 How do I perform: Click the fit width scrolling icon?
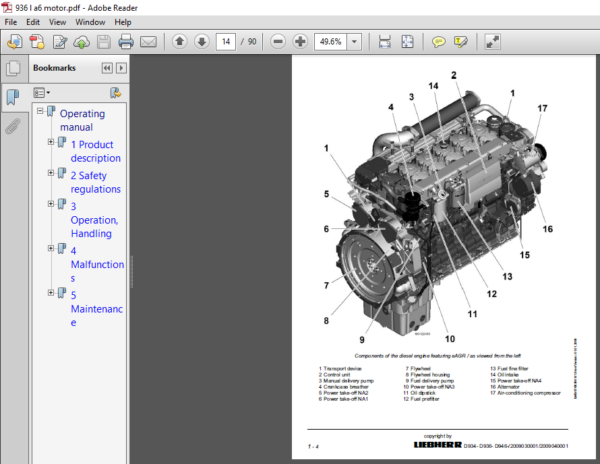pos(385,41)
